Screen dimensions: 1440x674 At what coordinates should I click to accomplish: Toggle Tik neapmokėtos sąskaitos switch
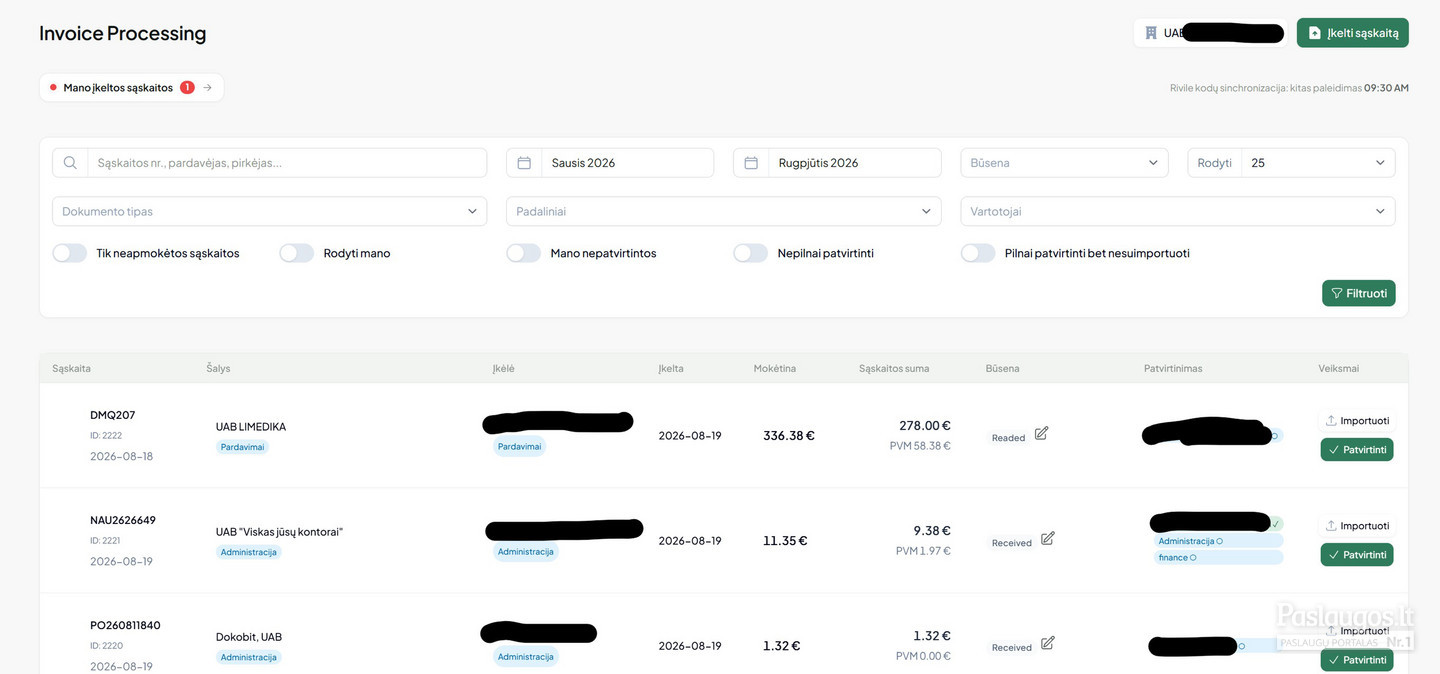click(x=70, y=253)
